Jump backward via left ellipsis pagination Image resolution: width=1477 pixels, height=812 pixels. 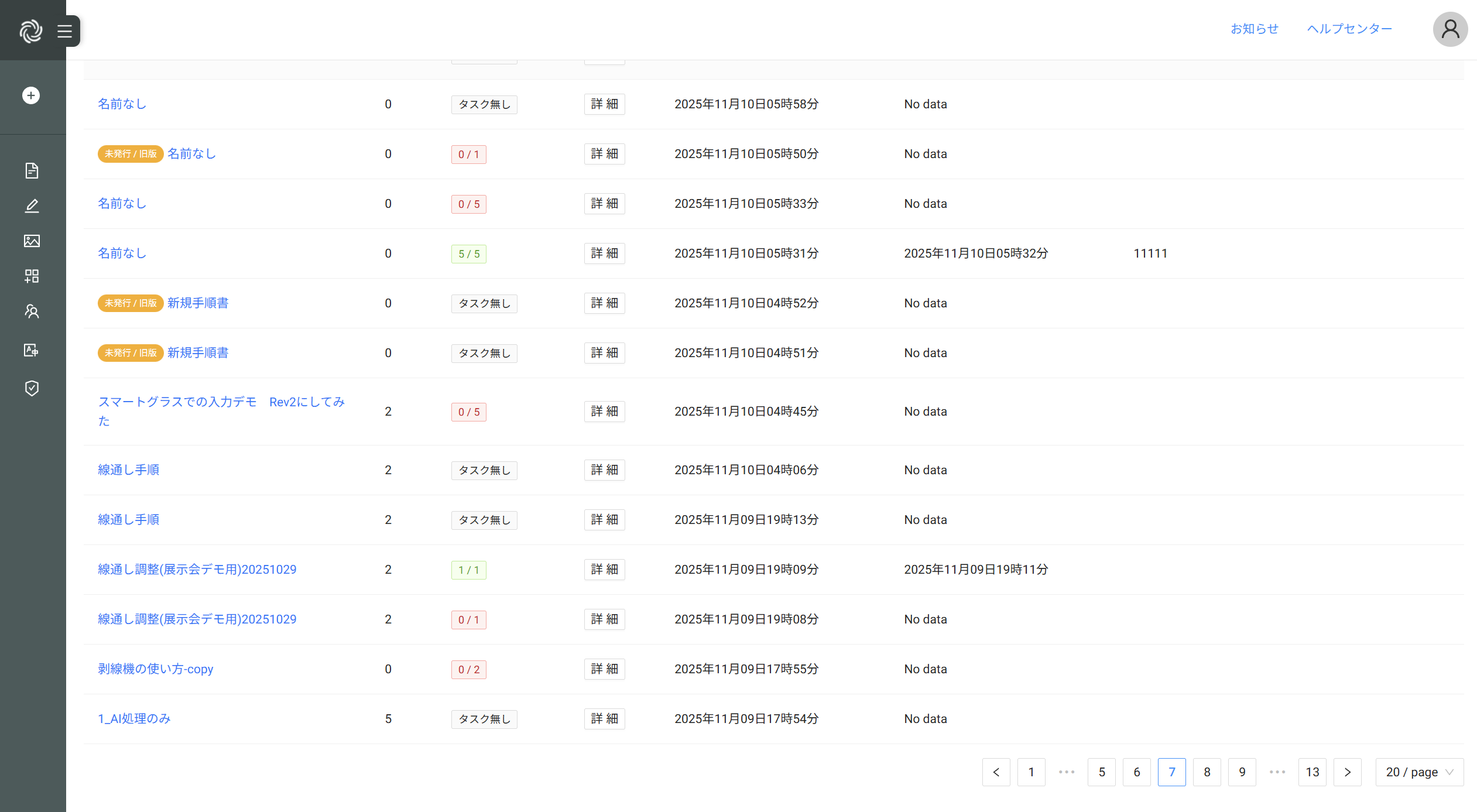tap(1066, 772)
